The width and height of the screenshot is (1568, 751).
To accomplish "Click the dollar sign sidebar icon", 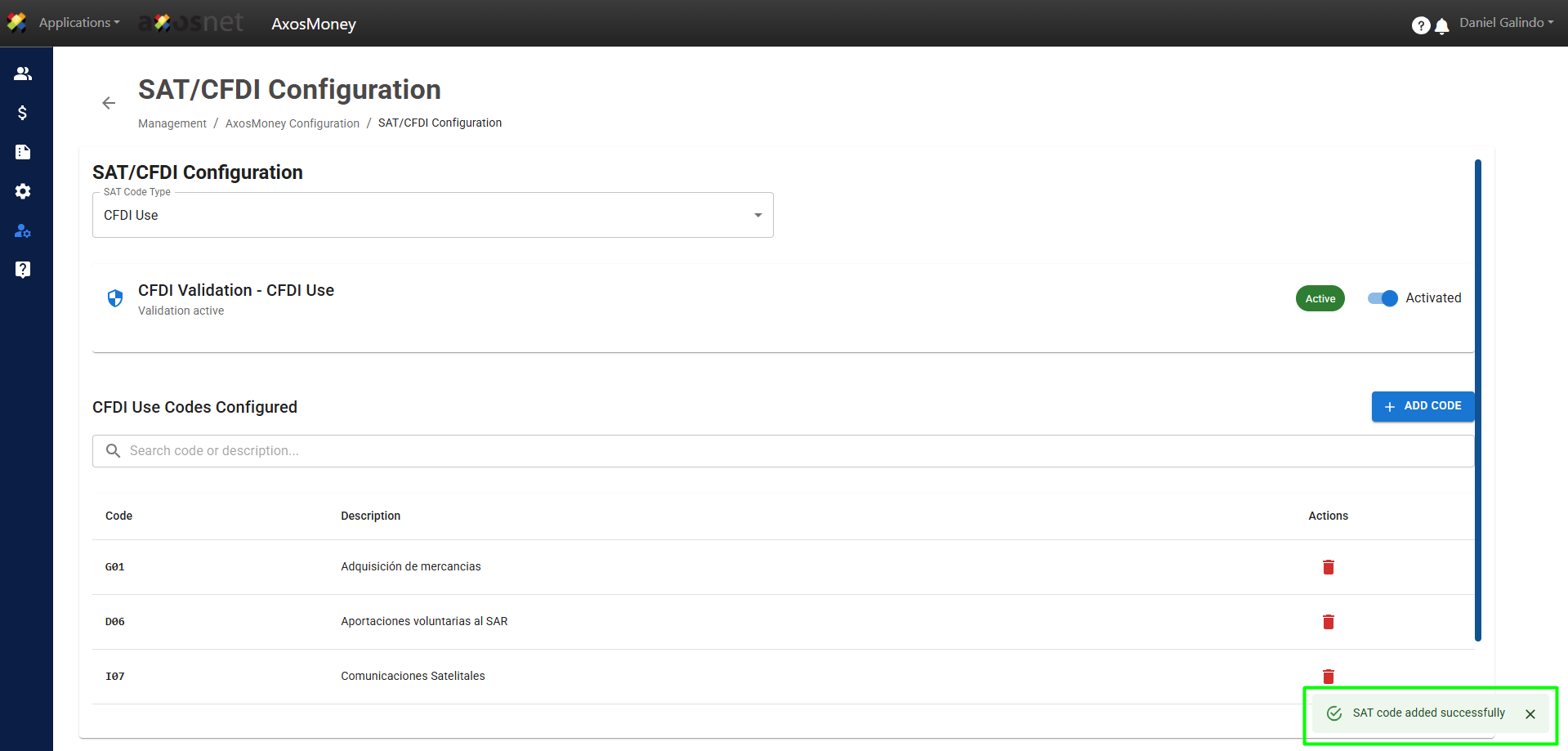I will pyautogui.click(x=23, y=113).
